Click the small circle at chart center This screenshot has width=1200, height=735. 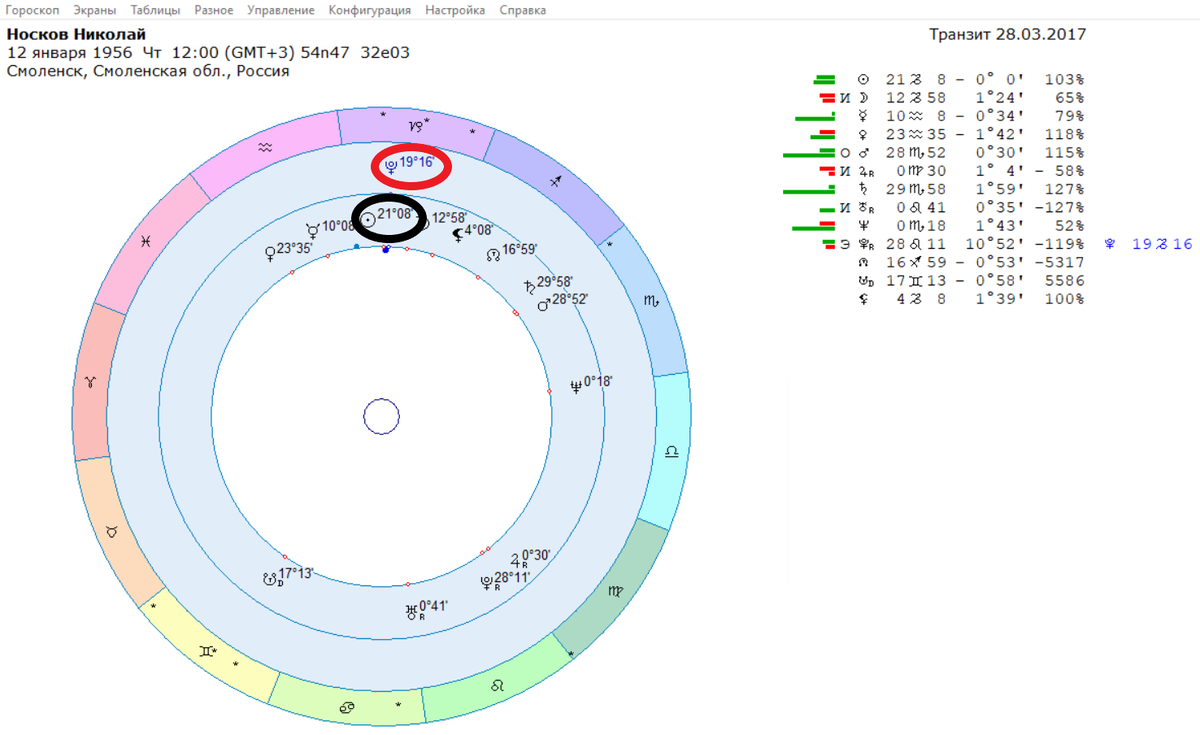(381, 416)
